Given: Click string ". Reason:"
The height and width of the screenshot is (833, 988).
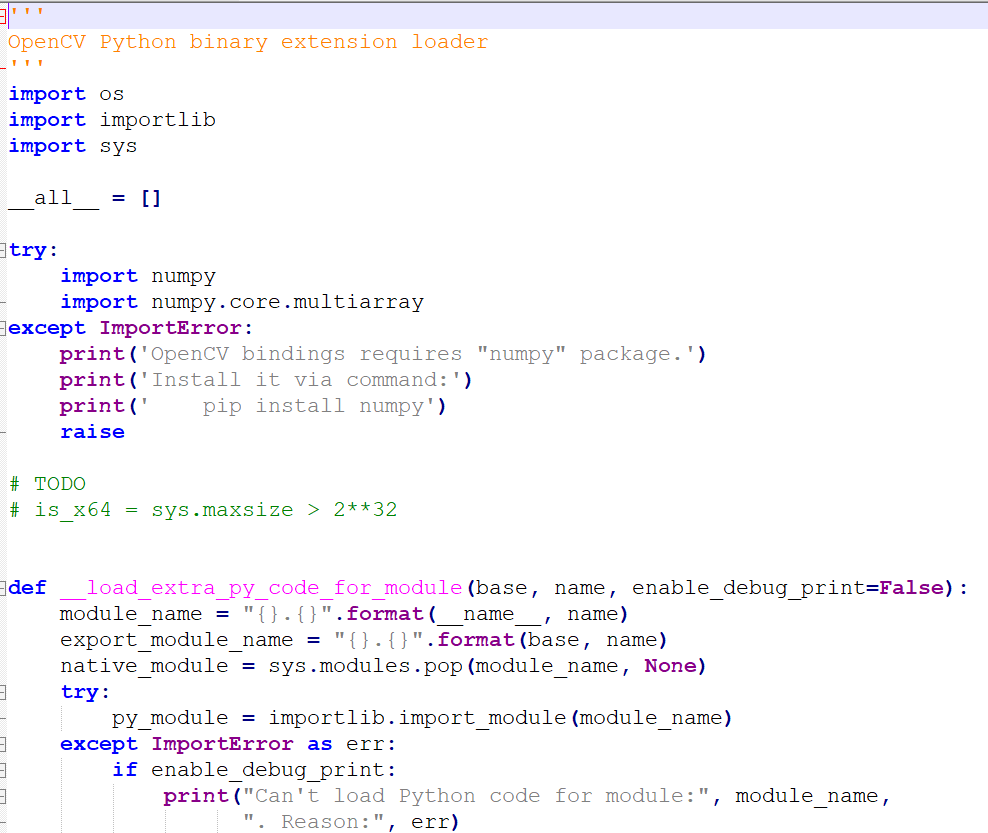Looking at the screenshot, I should pyautogui.click(x=314, y=822).
